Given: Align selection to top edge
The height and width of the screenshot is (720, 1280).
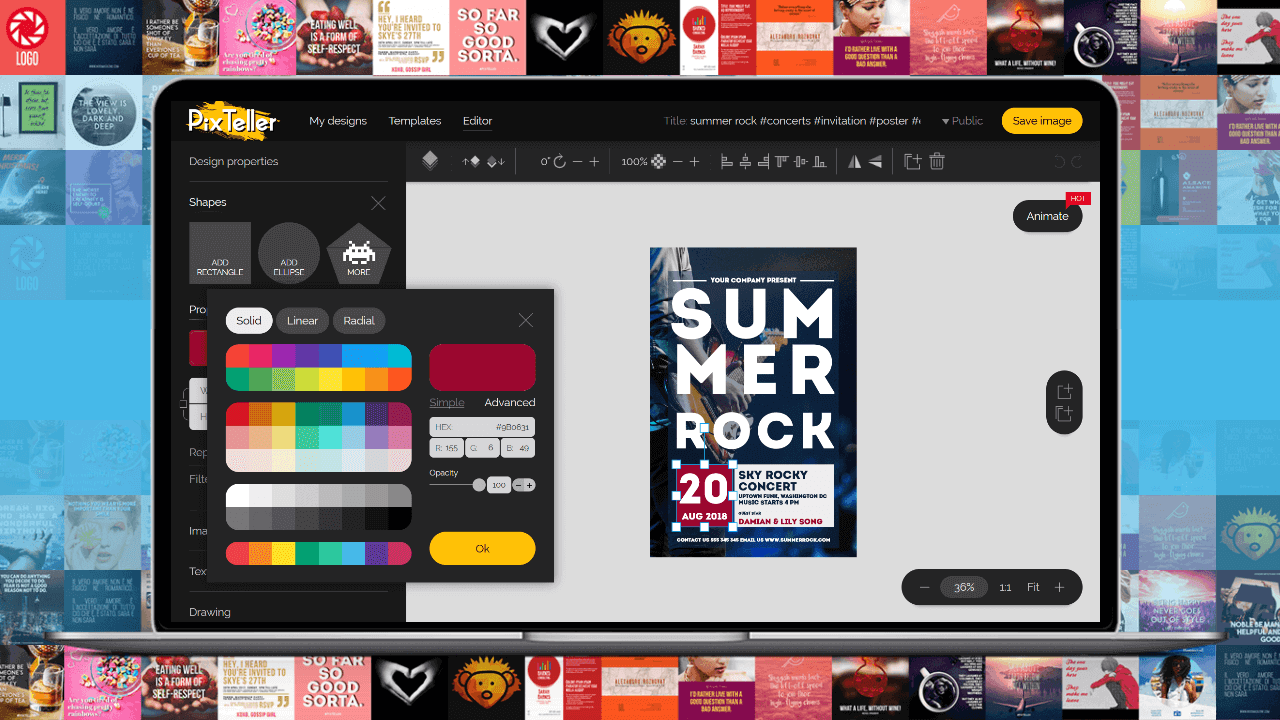Looking at the screenshot, I should tap(782, 161).
